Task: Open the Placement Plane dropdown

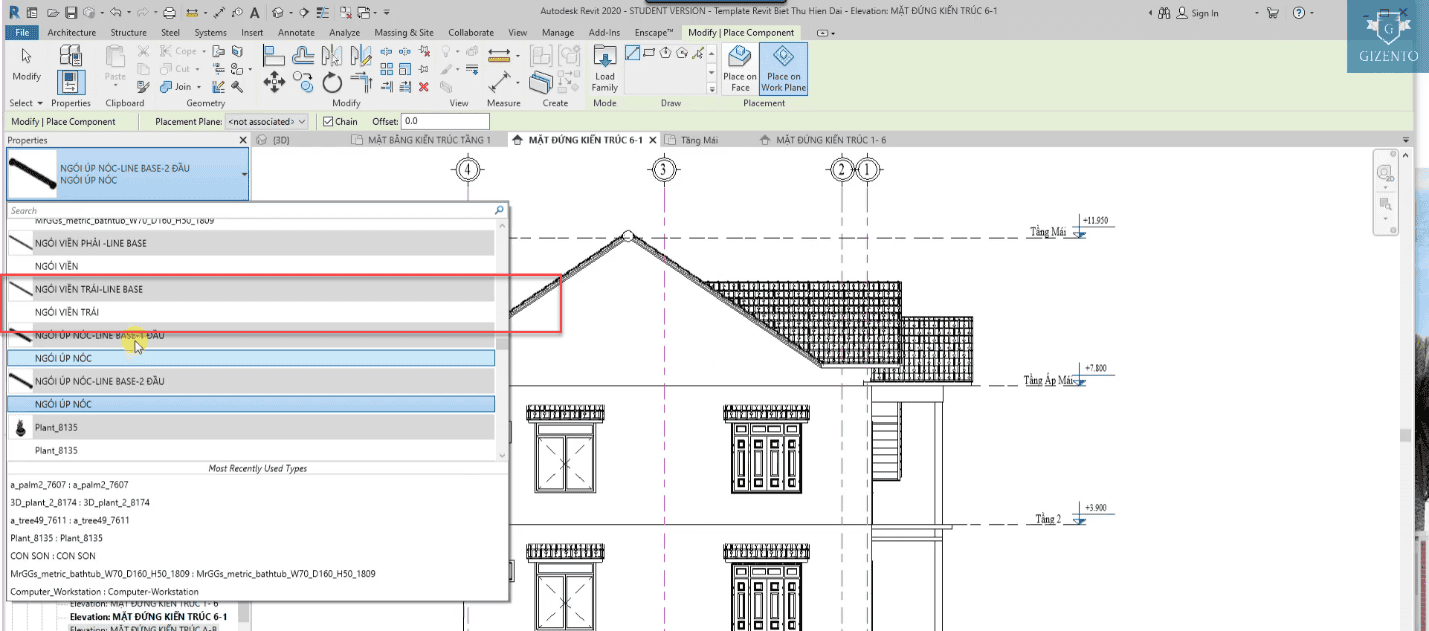Action: pyautogui.click(x=266, y=122)
